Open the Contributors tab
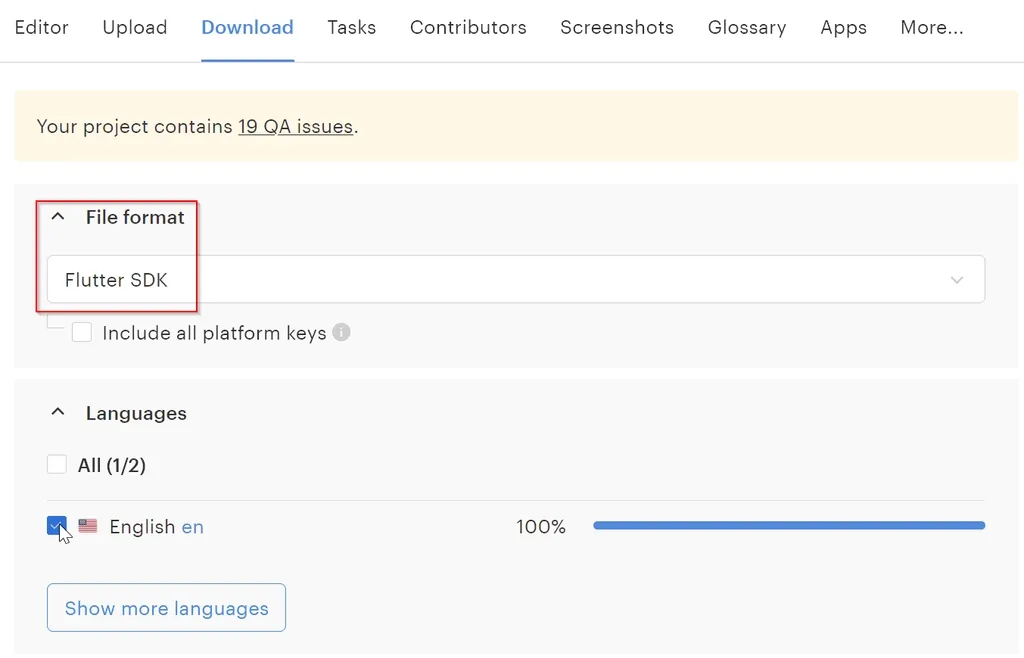1024x658 pixels. click(468, 28)
